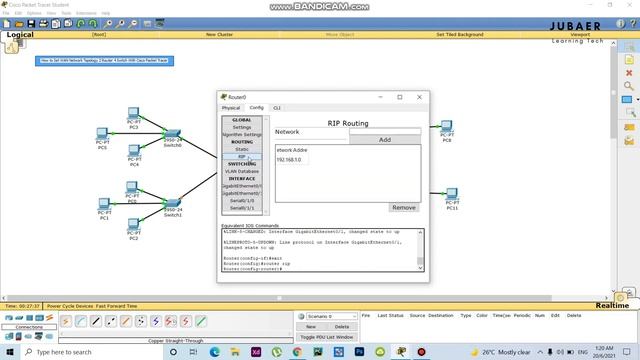Click the Zoom In magnifier icon

pos(108,24)
